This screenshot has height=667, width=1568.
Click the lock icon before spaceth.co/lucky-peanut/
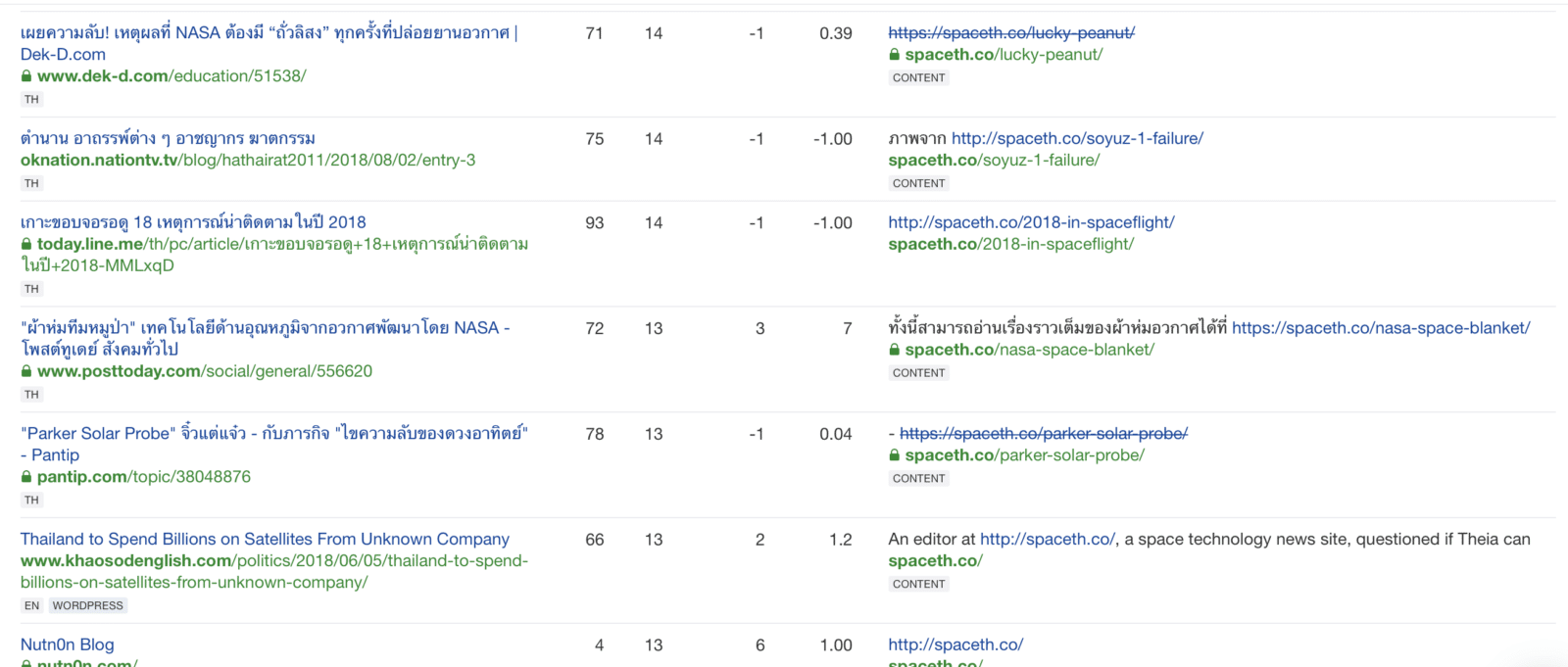coord(894,55)
